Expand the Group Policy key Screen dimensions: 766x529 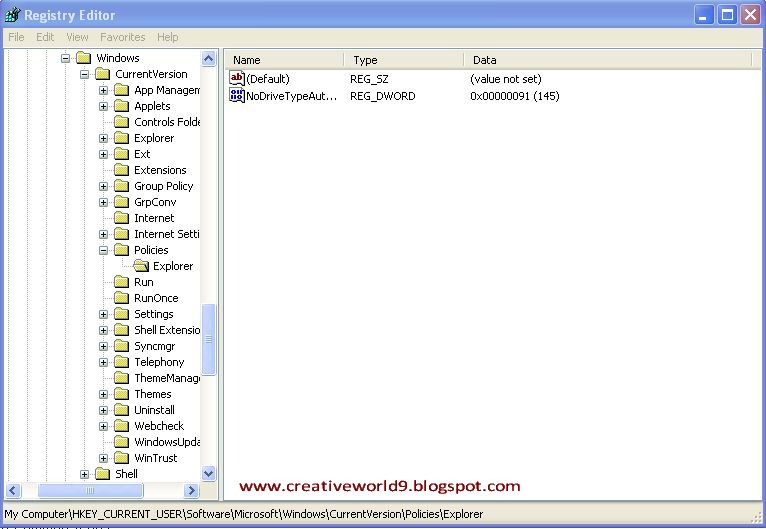tap(104, 187)
